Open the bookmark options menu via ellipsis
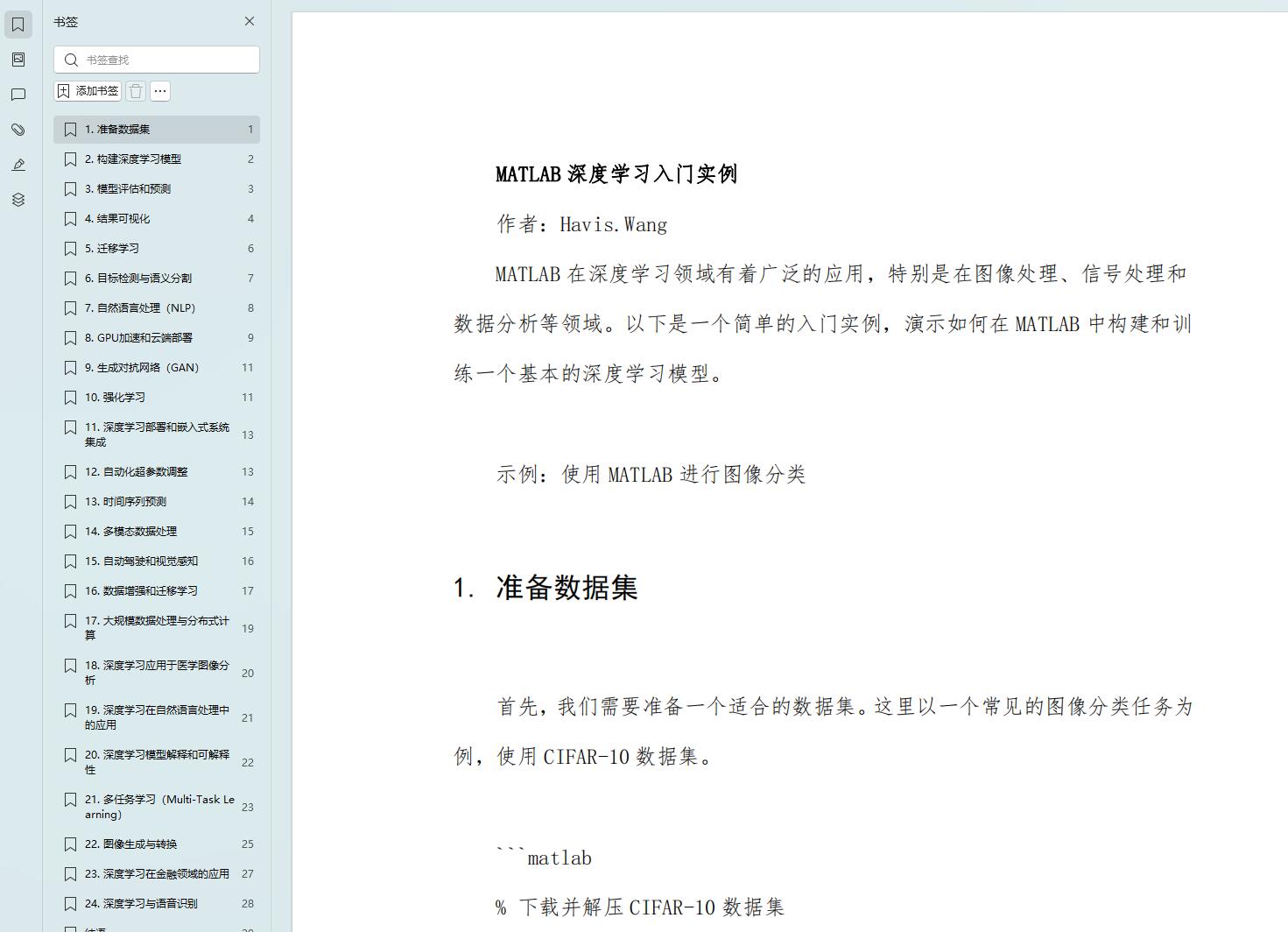 pyautogui.click(x=159, y=90)
